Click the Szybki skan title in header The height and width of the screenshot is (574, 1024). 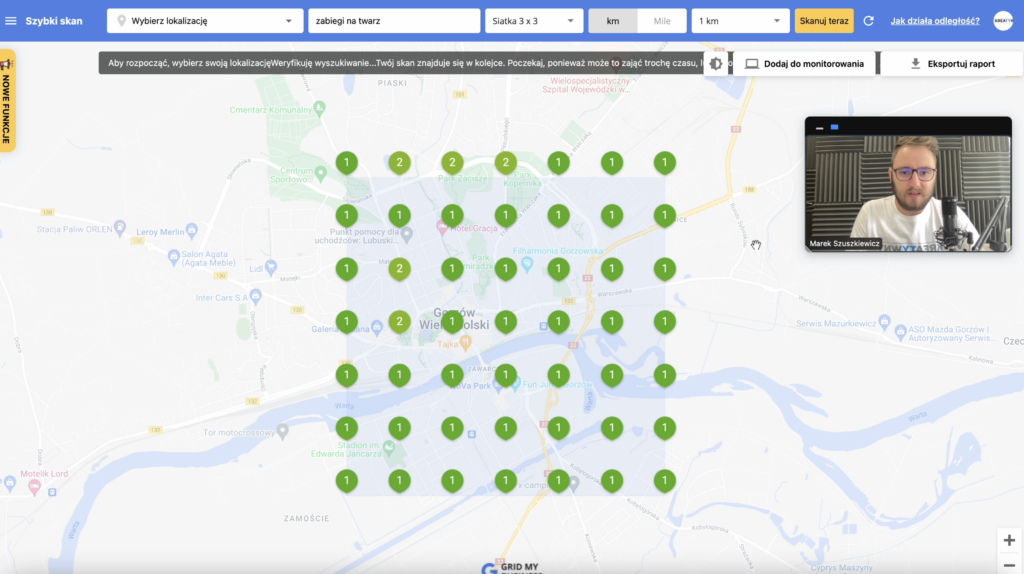54,21
